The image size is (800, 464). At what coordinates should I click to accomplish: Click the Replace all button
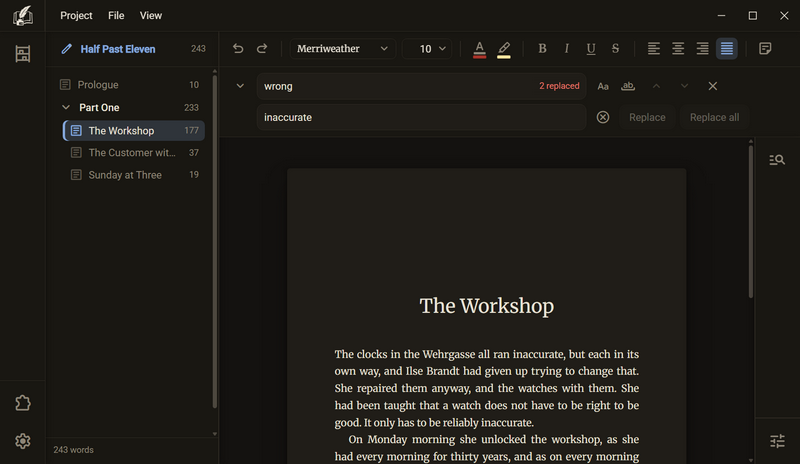coord(714,117)
